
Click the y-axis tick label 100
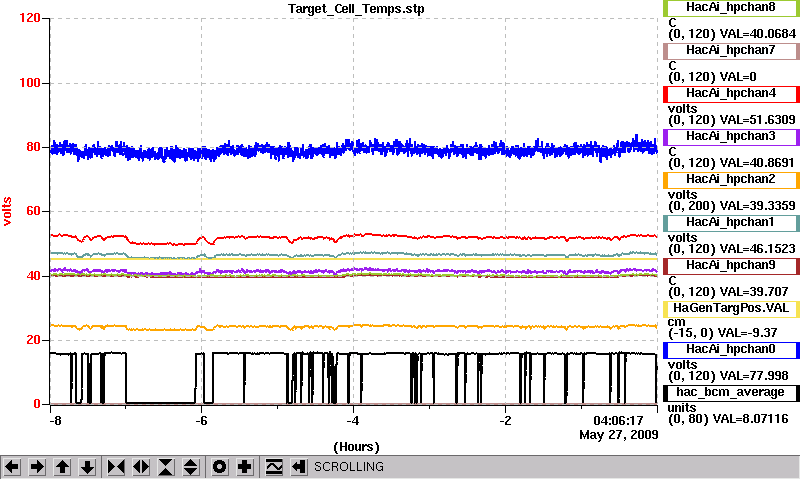[x=30, y=83]
